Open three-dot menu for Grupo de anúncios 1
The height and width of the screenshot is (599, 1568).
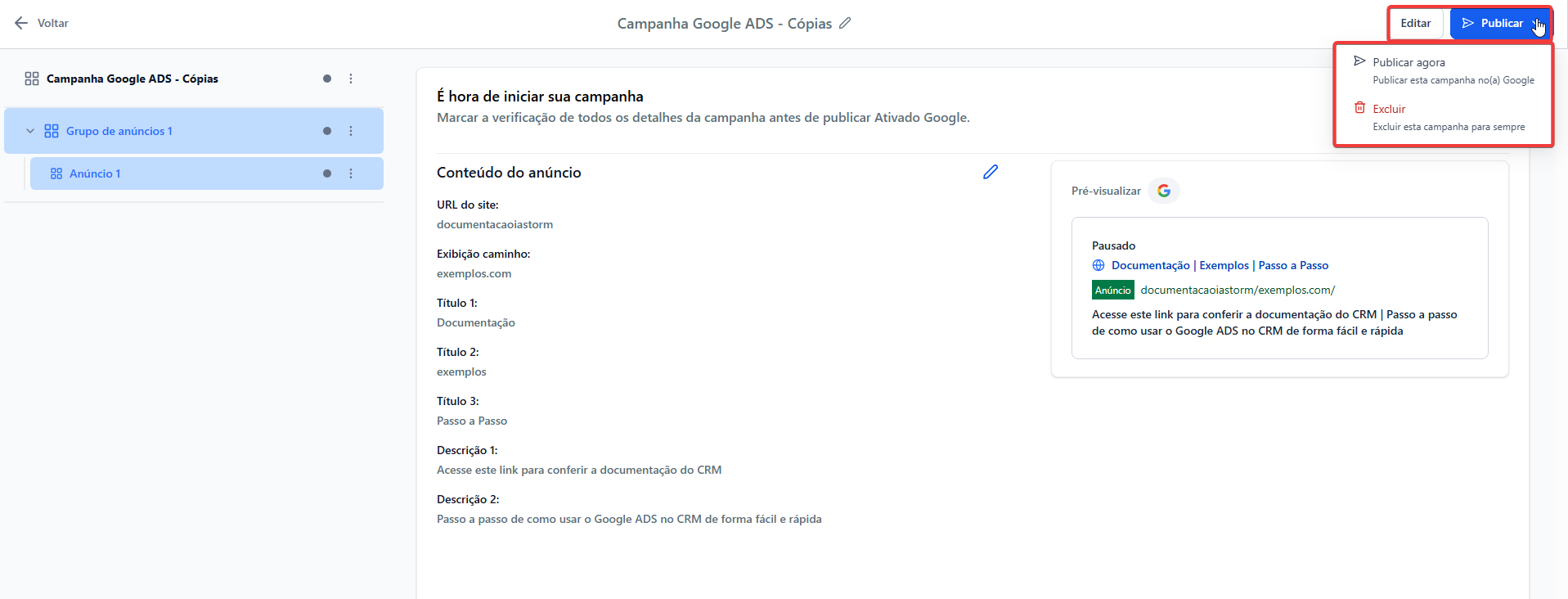[351, 131]
